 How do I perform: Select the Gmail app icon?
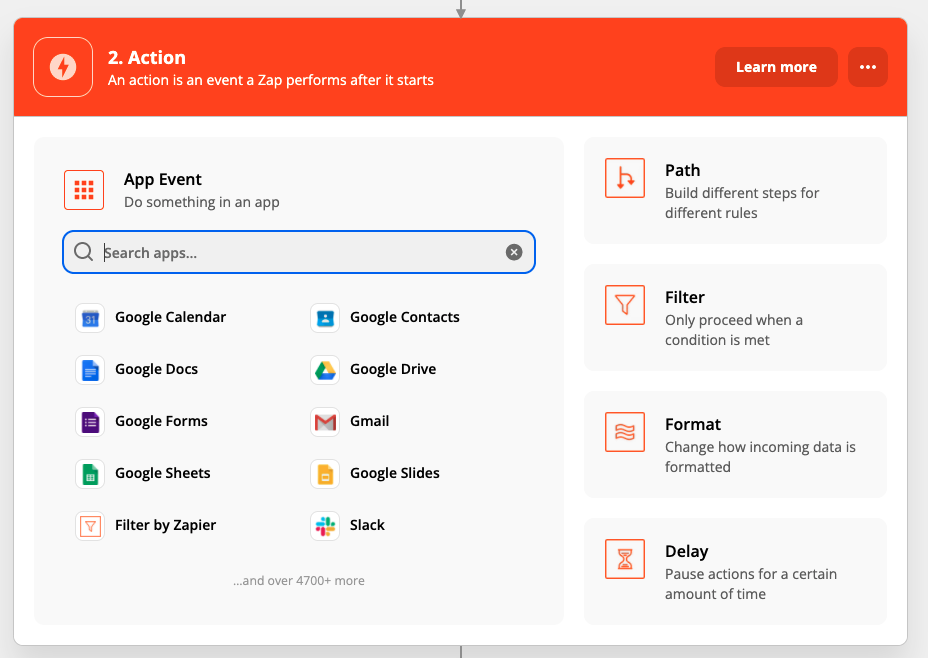coord(324,421)
